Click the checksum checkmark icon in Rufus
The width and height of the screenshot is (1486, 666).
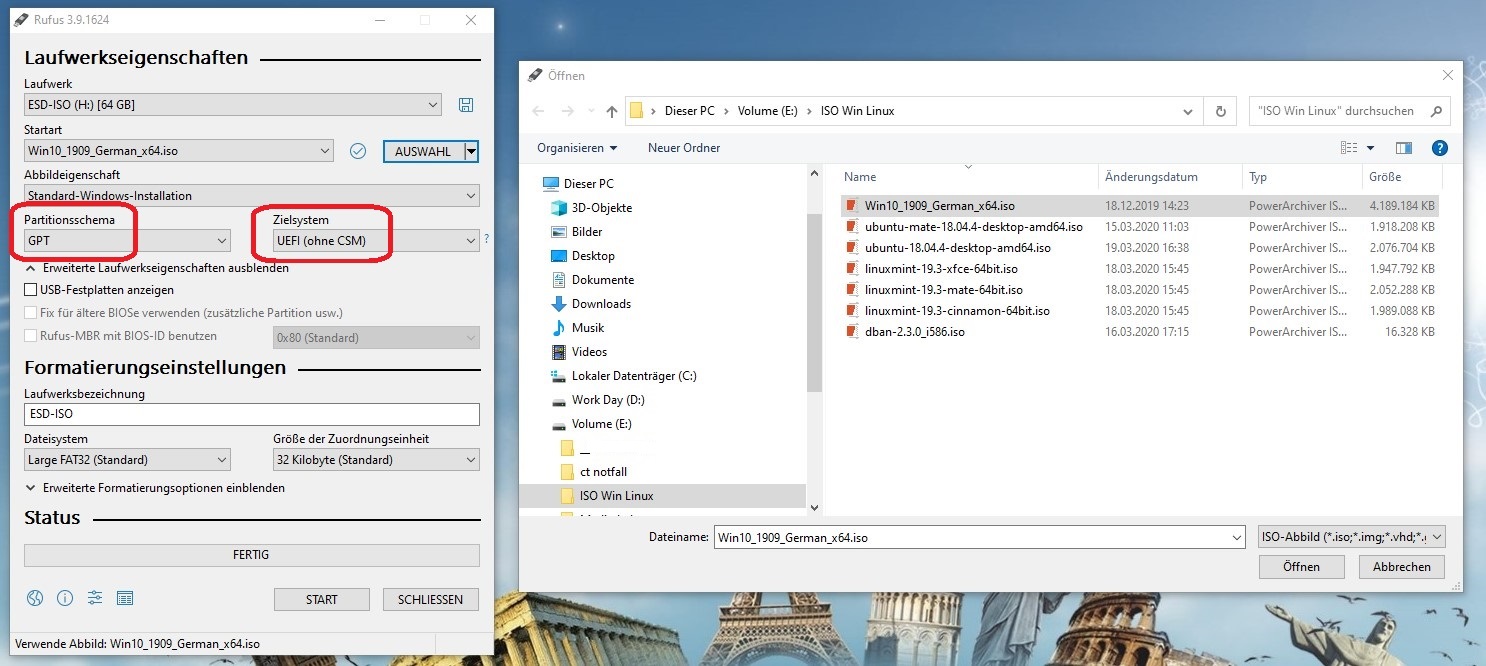(358, 151)
